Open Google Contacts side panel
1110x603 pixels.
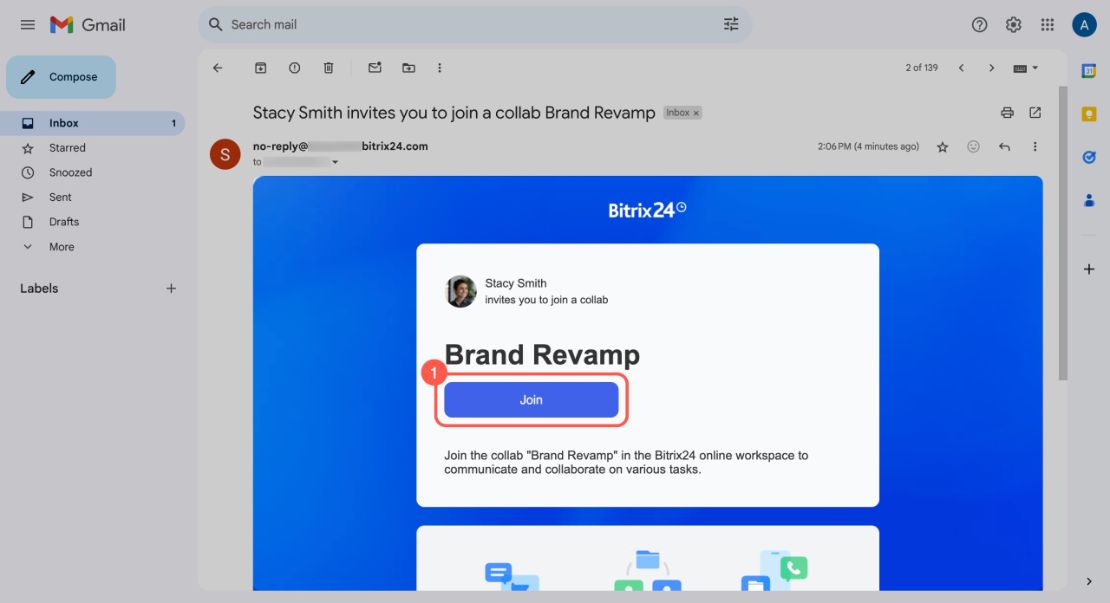click(1089, 201)
